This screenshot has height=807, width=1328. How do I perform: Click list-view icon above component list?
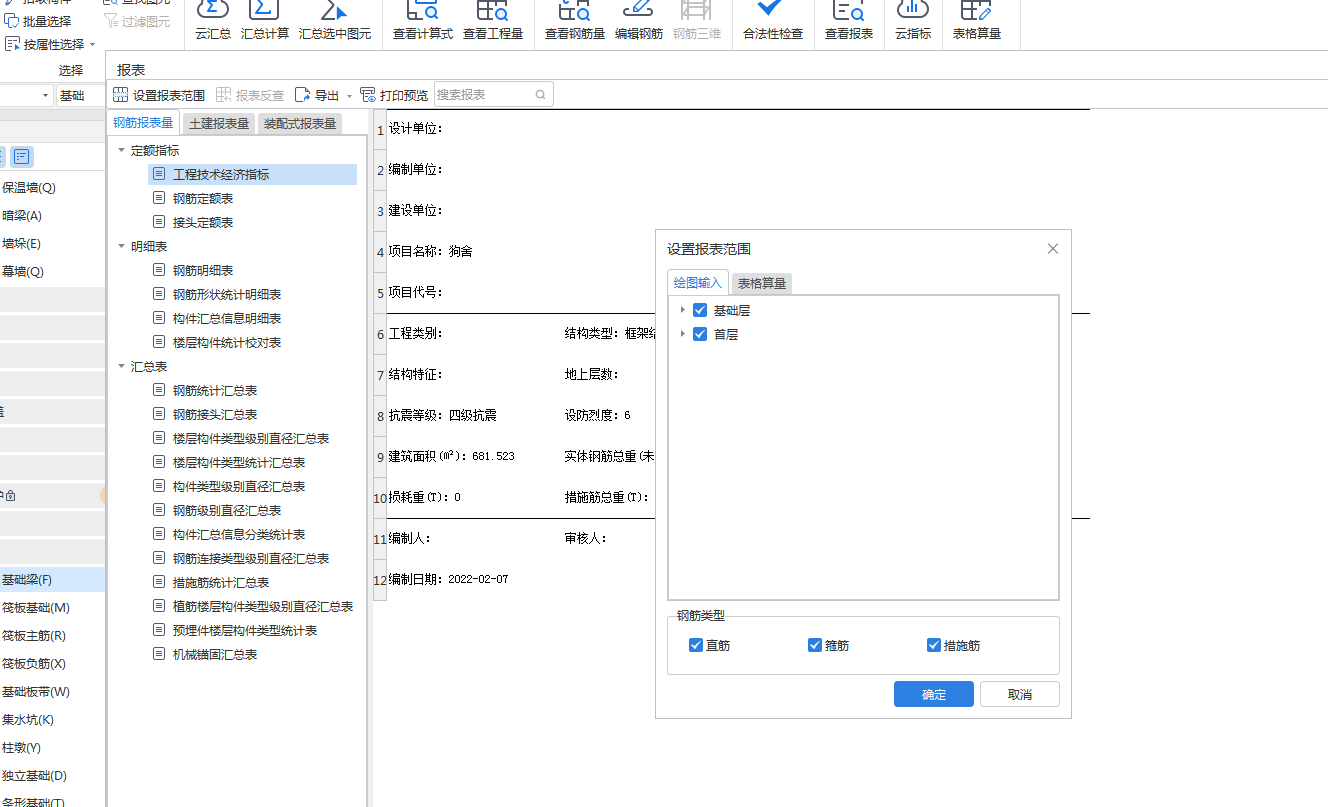click(23, 156)
